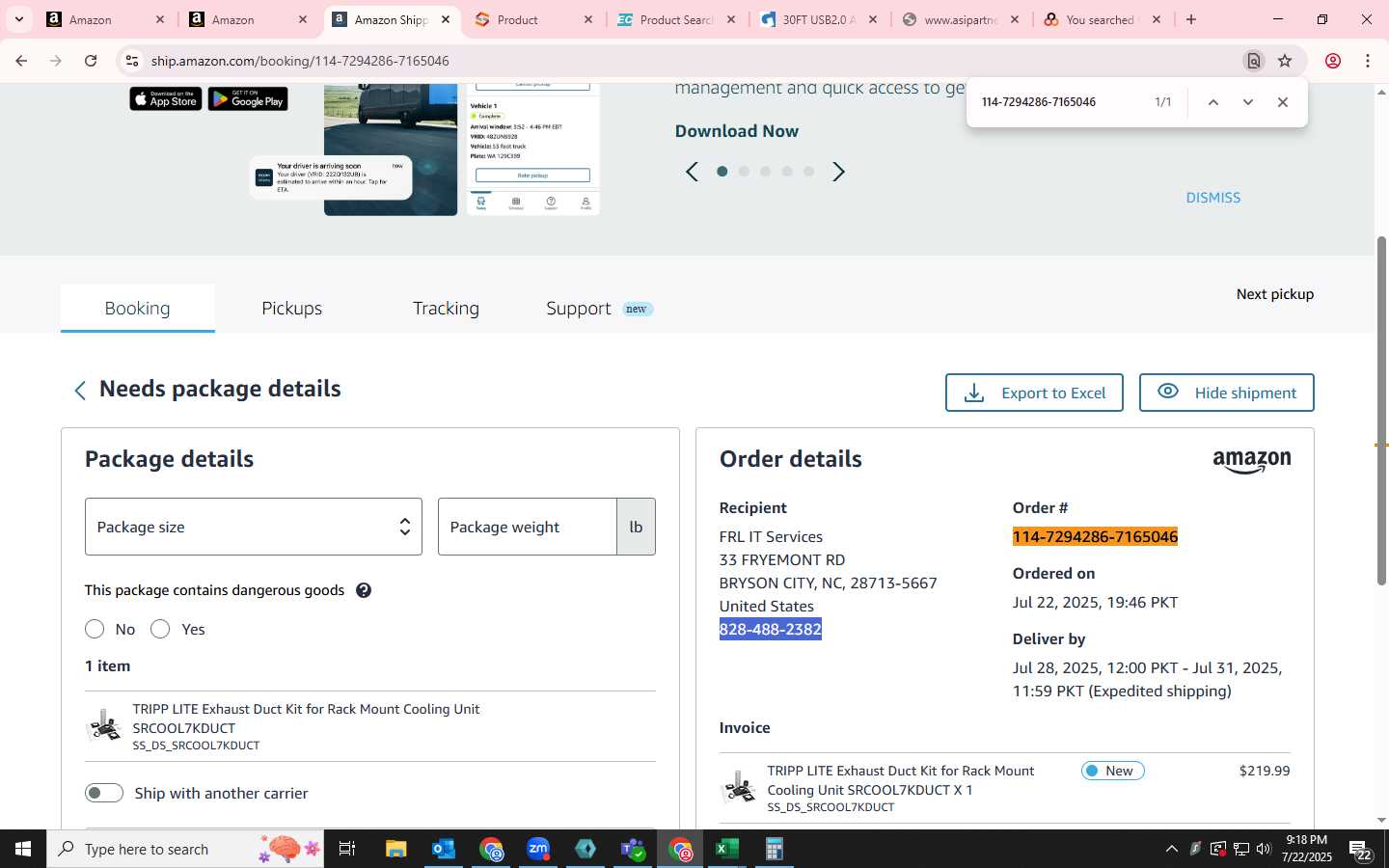Image resolution: width=1389 pixels, height=868 pixels.
Task: Show hidden system tray icons
Action: point(1172,849)
